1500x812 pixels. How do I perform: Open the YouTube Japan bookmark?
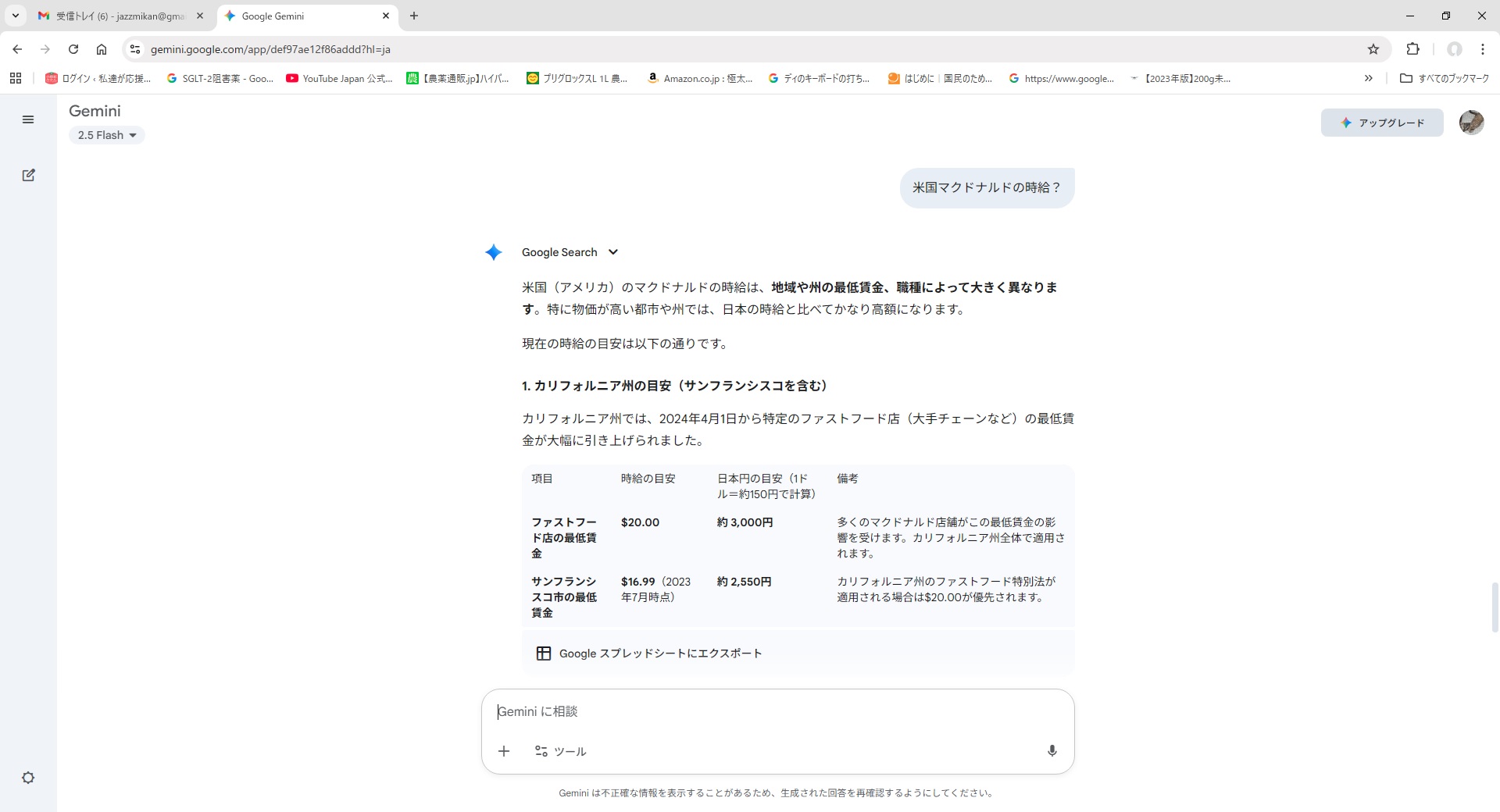click(339, 78)
